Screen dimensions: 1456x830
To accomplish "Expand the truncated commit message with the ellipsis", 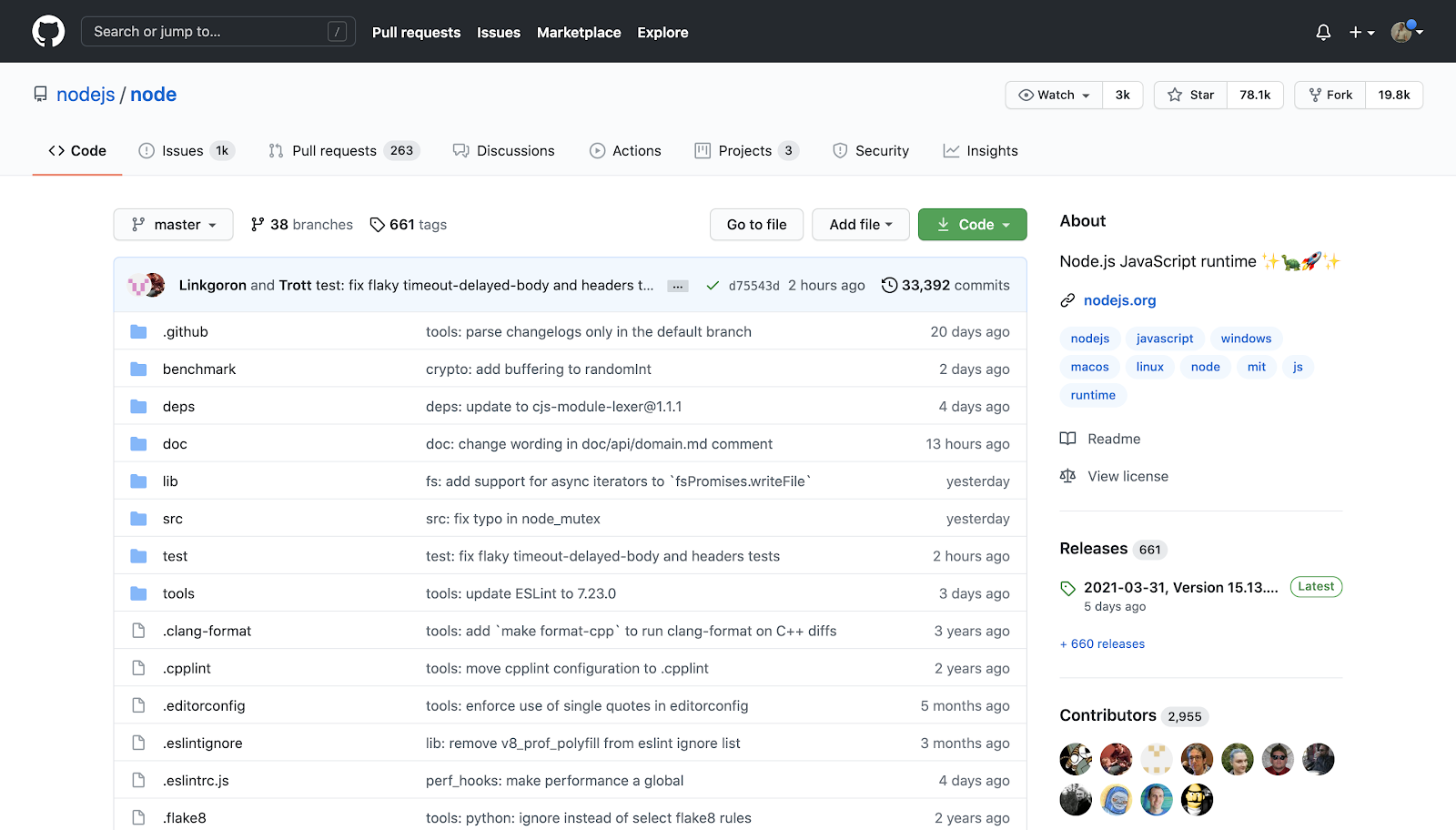I will pyautogui.click(x=677, y=285).
